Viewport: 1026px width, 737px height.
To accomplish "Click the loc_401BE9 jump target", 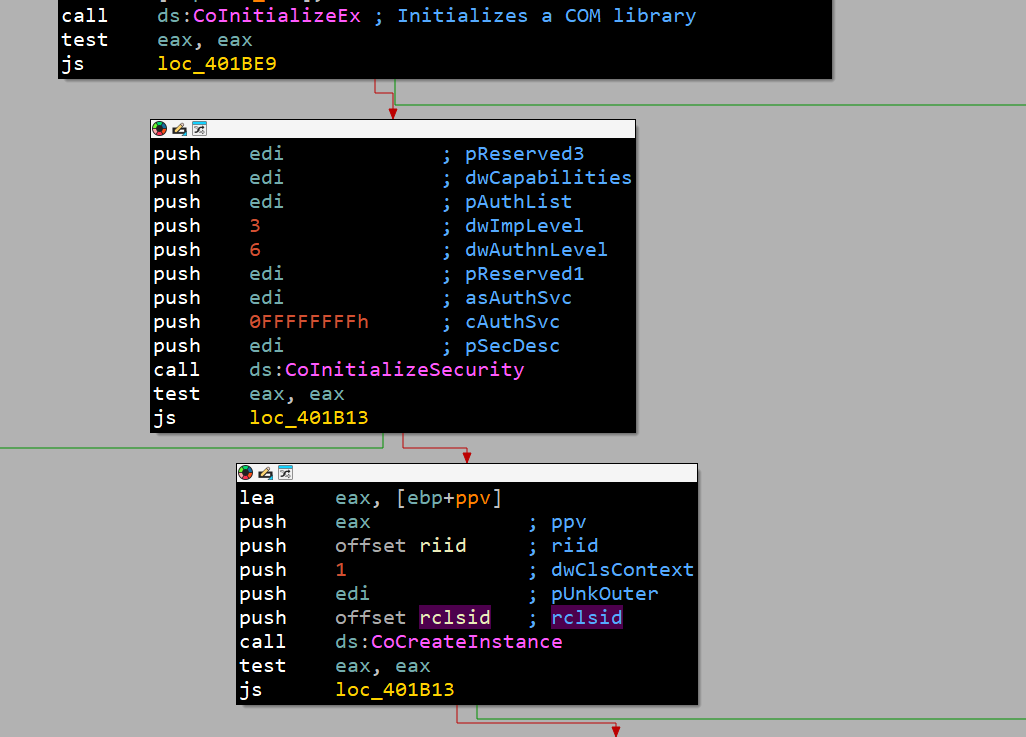I will (217, 63).
